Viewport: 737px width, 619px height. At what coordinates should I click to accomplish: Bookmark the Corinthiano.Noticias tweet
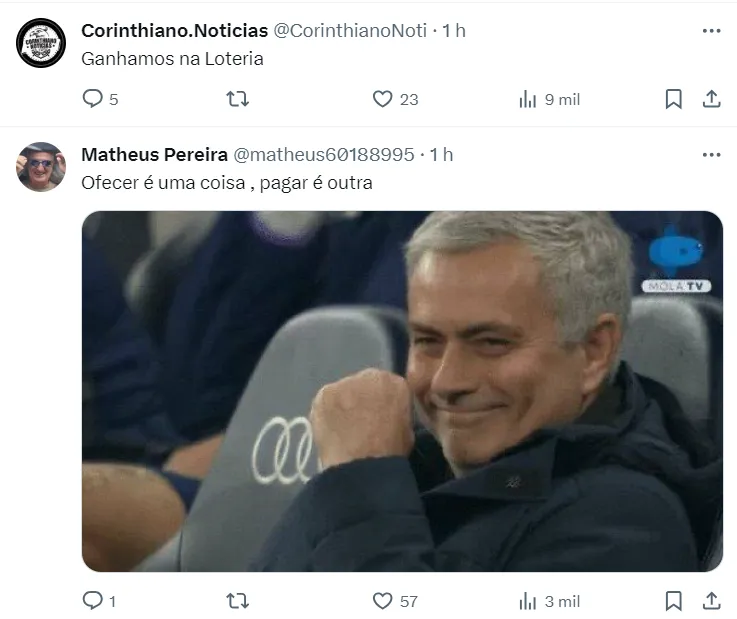pyautogui.click(x=674, y=99)
